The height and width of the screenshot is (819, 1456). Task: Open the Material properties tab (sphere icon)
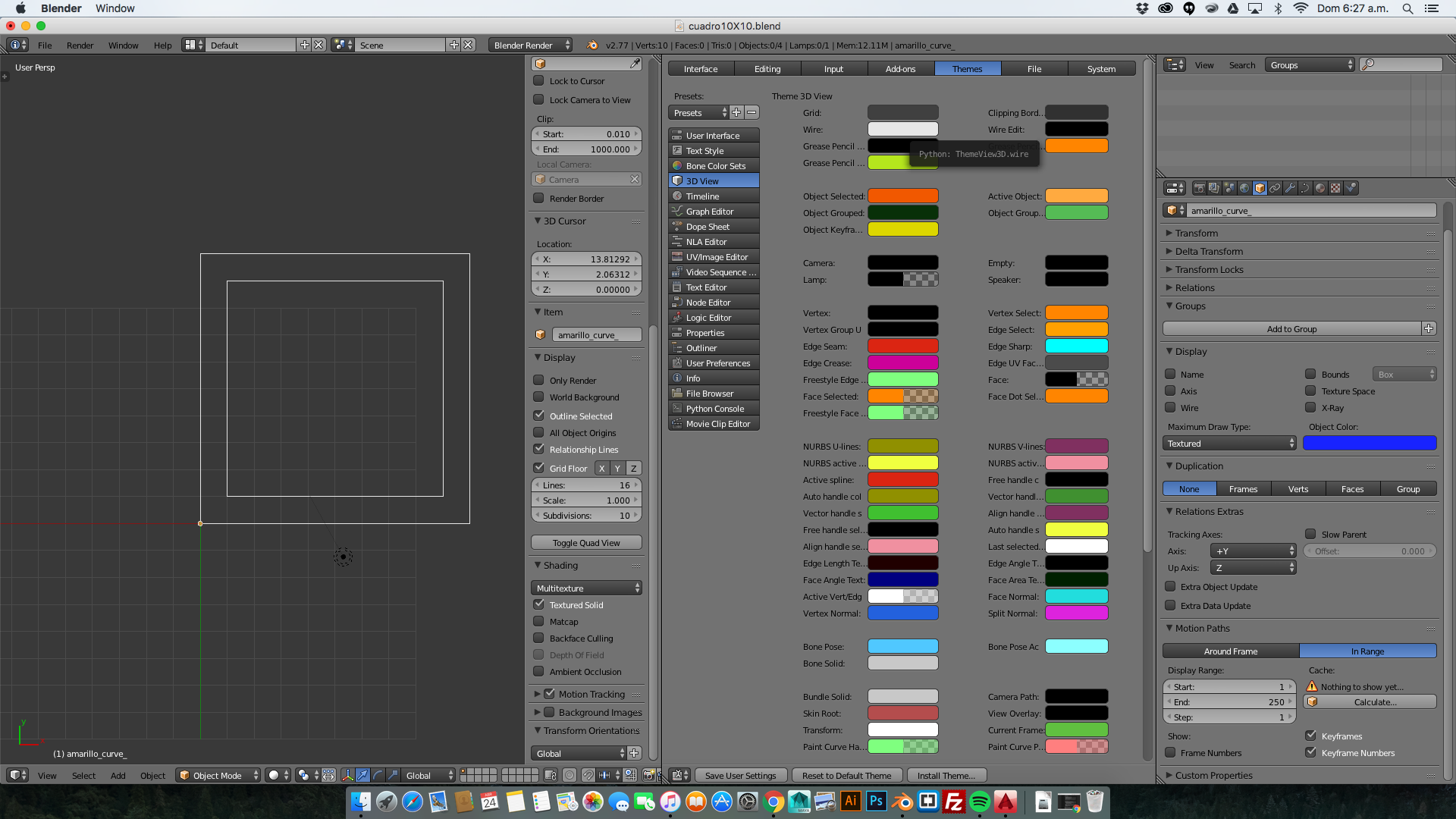coord(1320,188)
